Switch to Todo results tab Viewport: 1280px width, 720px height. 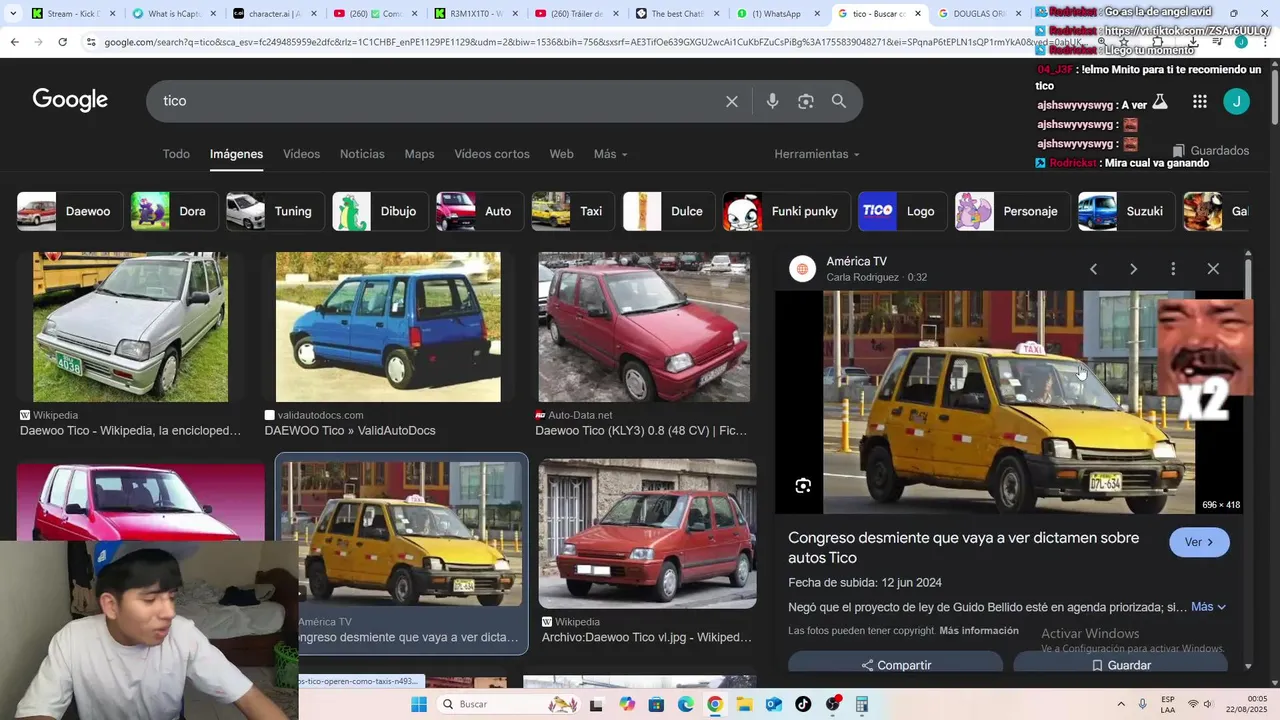tap(176, 154)
